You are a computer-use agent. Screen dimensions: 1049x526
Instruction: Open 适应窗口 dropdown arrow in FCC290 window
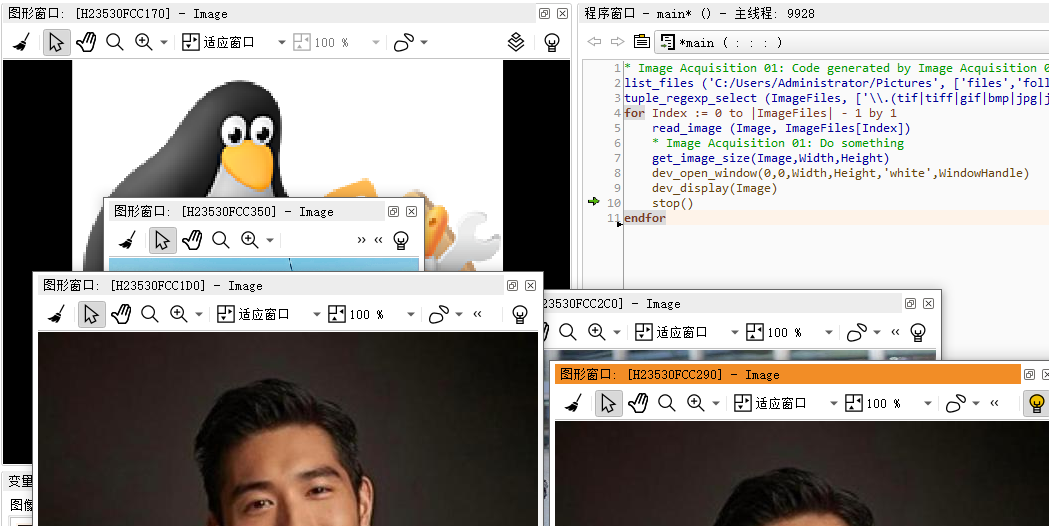coord(833,404)
